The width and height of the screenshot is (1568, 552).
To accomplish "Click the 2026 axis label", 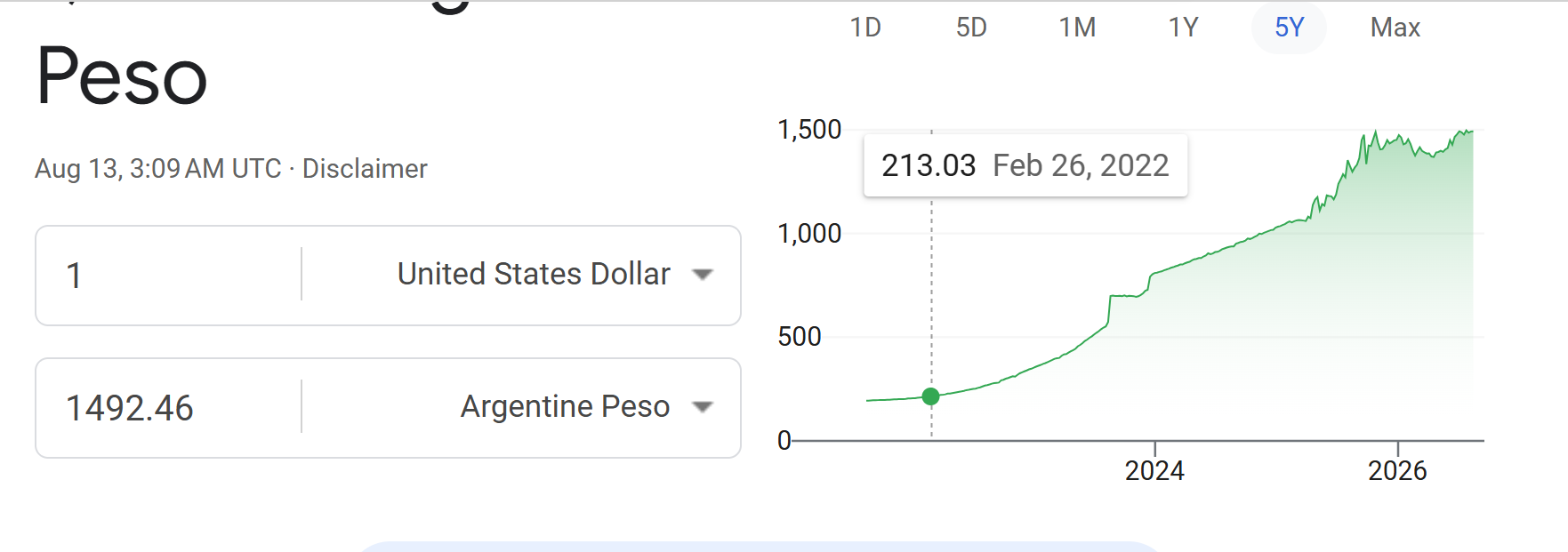I will pyautogui.click(x=1397, y=470).
